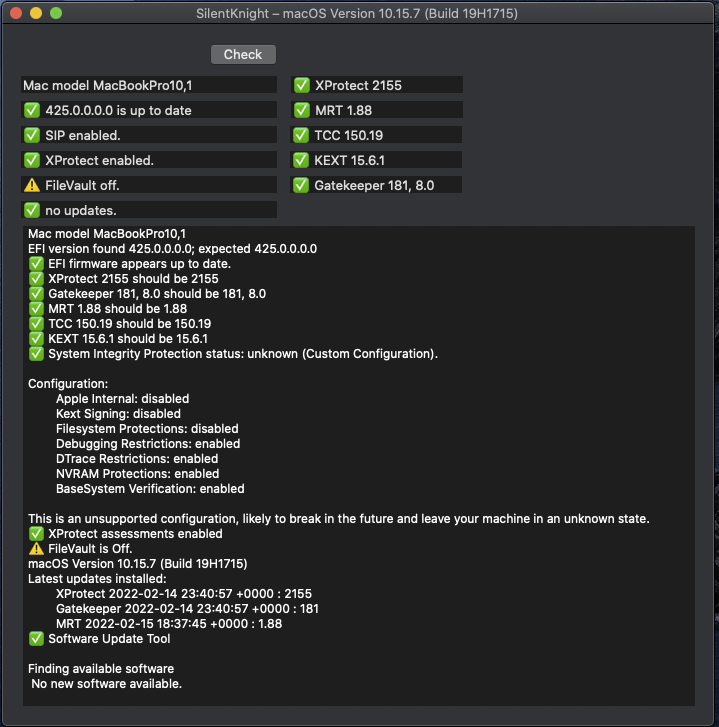Click checkmark next to TCC 150.19 should be 150.19

tap(36, 324)
